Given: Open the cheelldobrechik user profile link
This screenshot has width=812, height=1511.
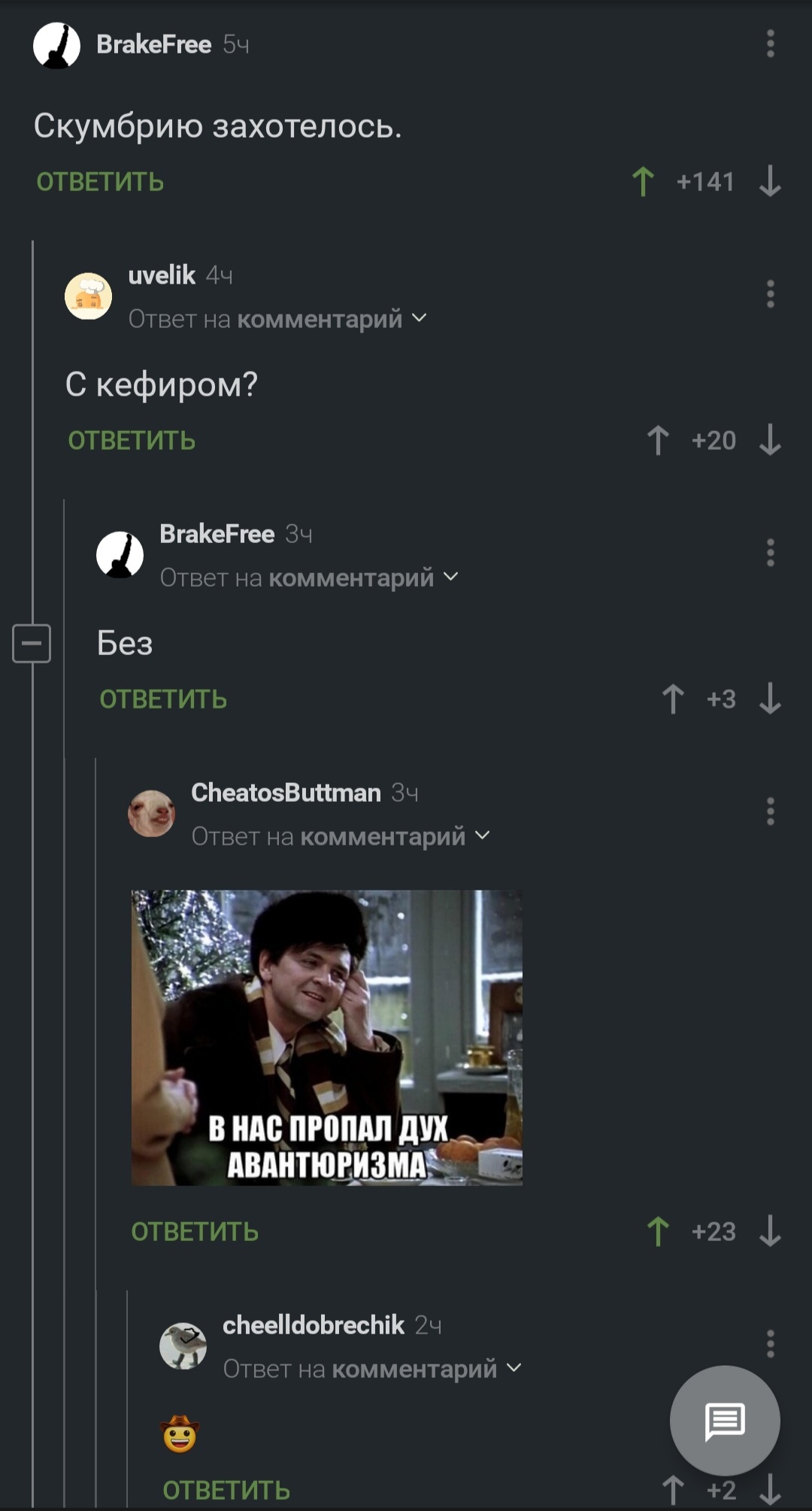Looking at the screenshot, I should tap(314, 1325).
